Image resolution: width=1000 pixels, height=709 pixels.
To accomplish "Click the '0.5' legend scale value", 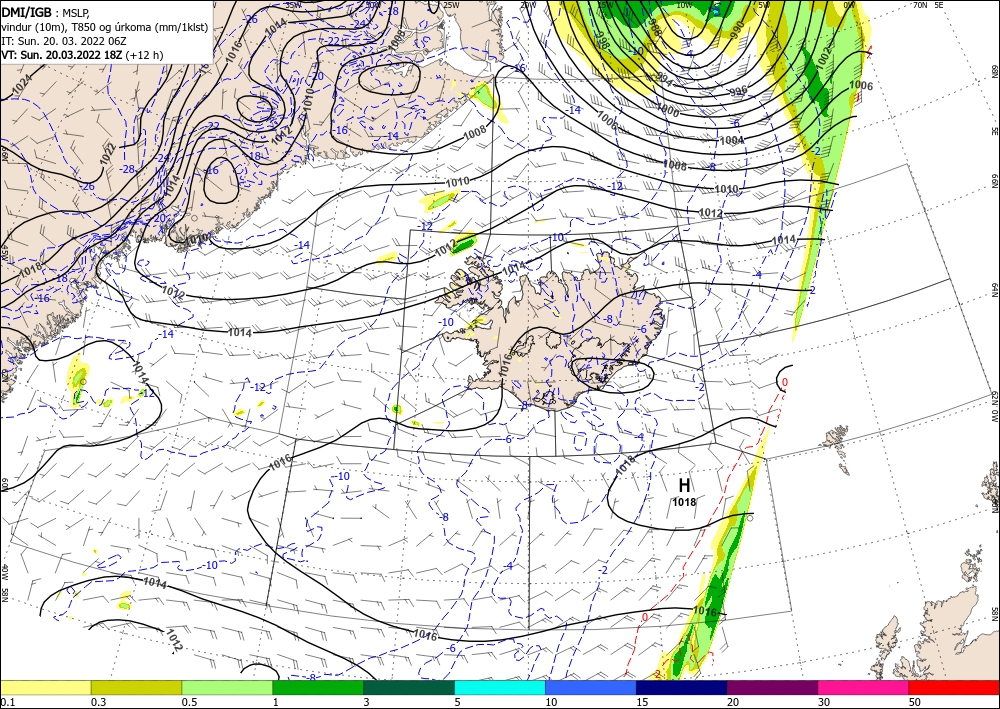I will [189, 702].
